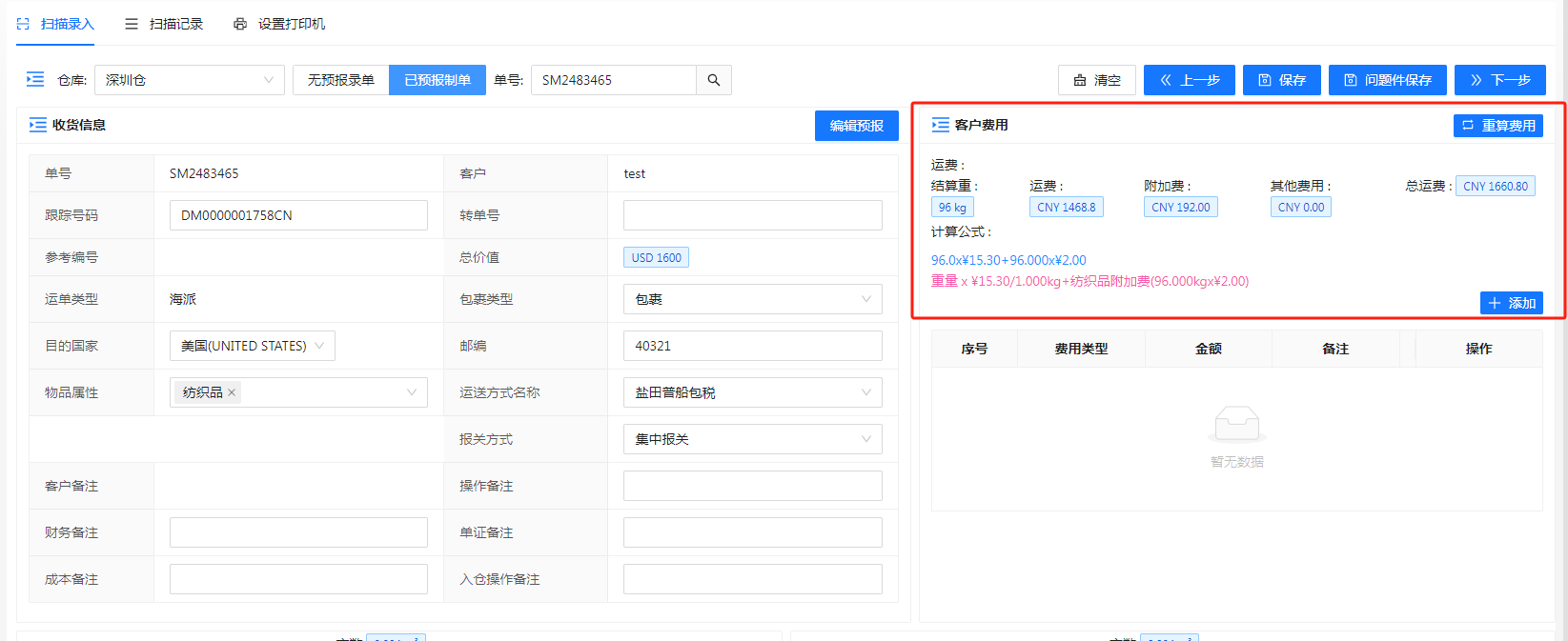The width and height of the screenshot is (1568, 641).
Task: Remove the 纺织品 tag with its x icon
Action: coord(232,392)
